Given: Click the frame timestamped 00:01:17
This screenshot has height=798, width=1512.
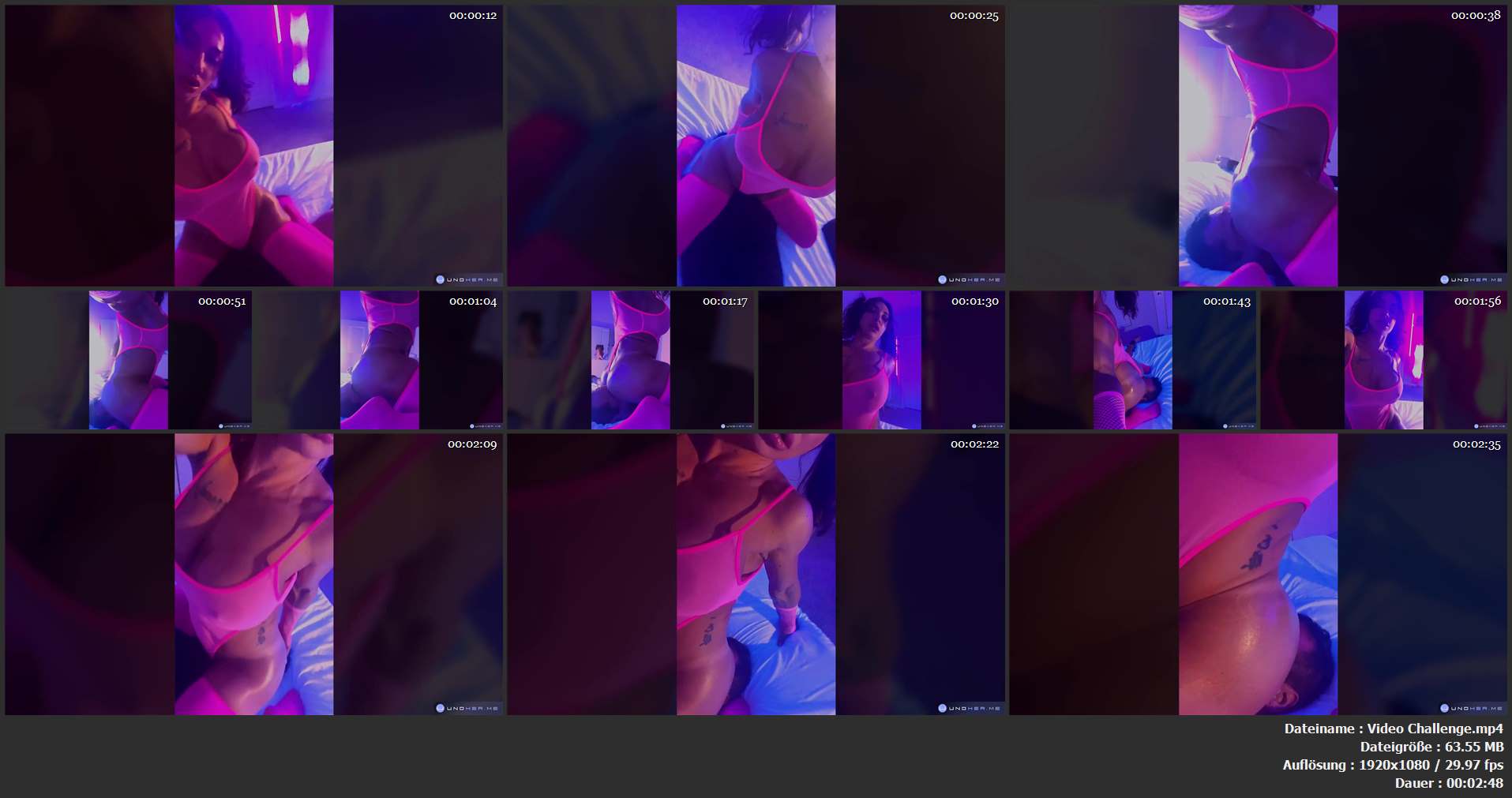Looking at the screenshot, I should click(x=630, y=360).
